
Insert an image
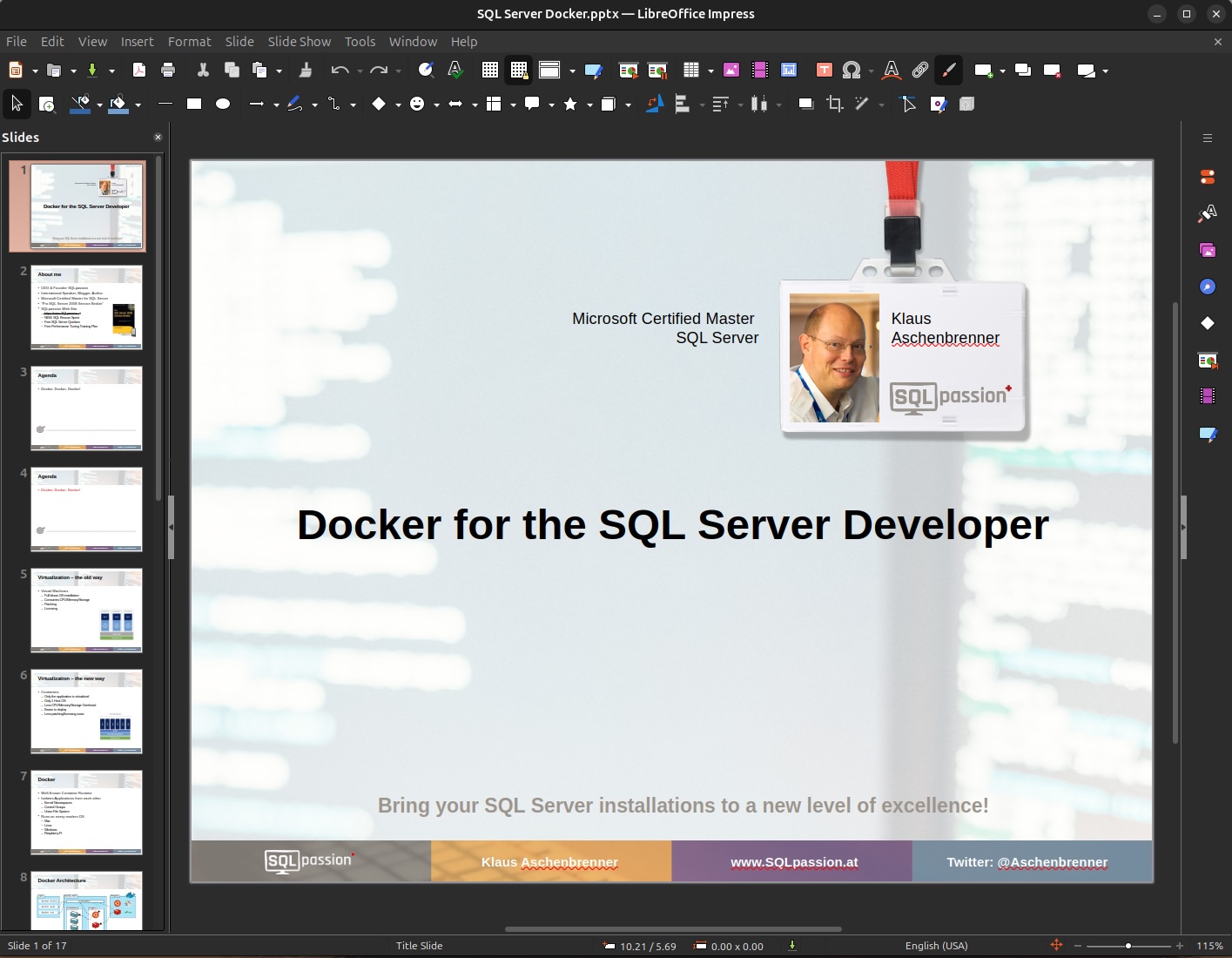(x=731, y=71)
